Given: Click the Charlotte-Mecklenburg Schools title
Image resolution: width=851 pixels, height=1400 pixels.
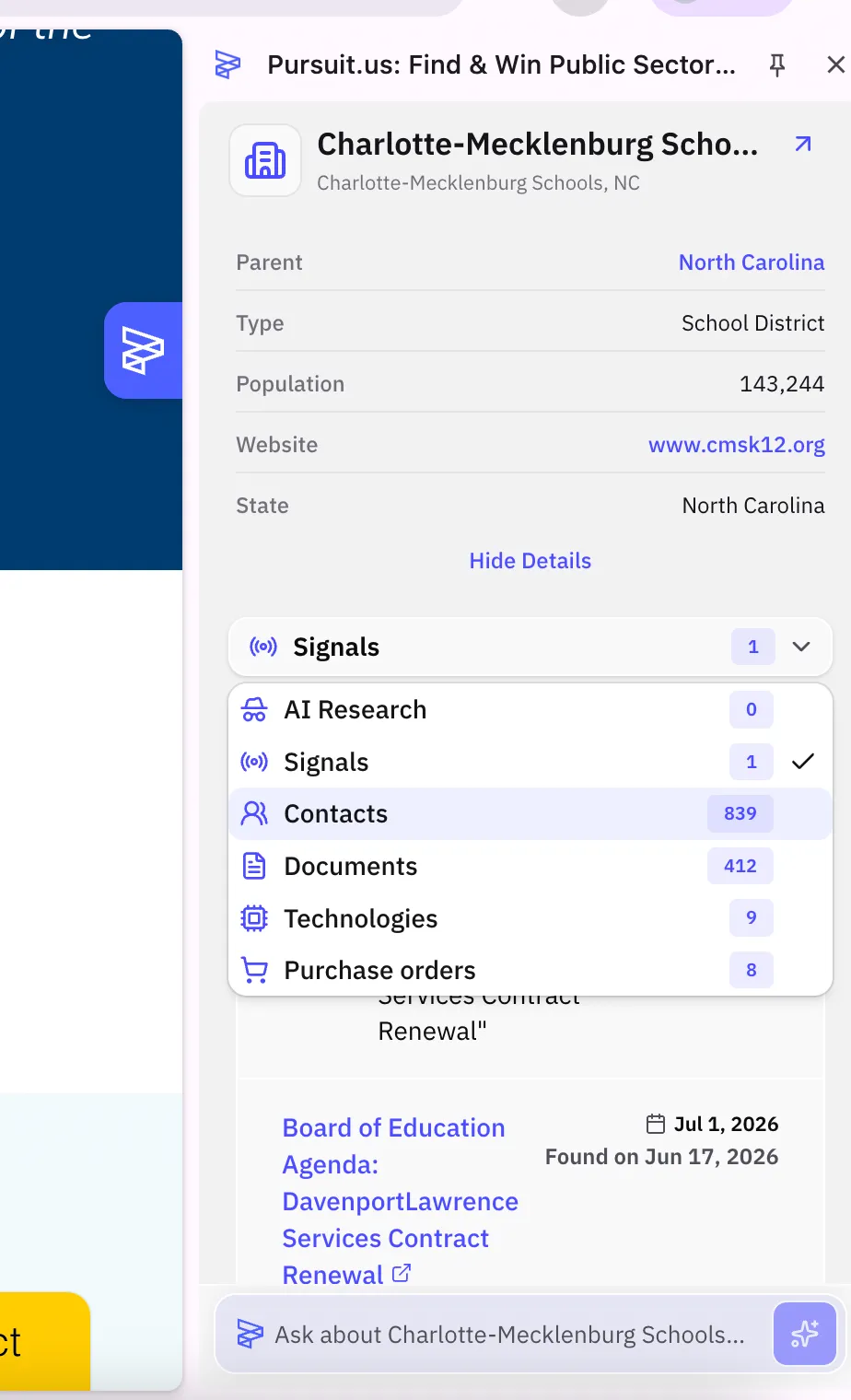Looking at the screenshot, I should (538, 145).
